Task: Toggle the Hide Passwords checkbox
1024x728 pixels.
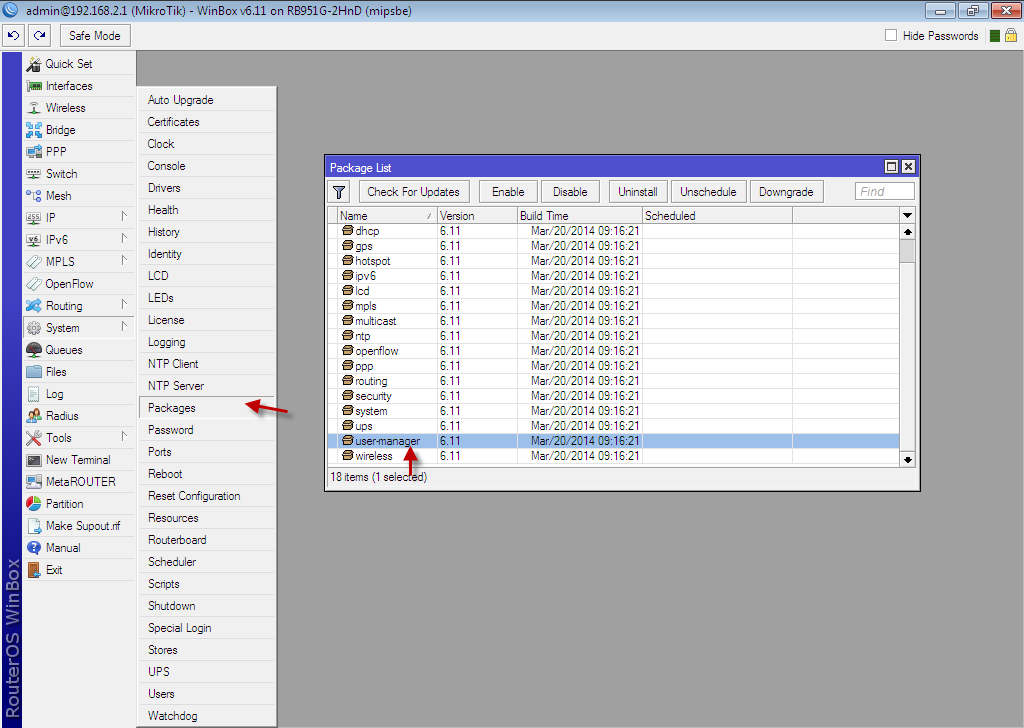Action: click(x=891, y=35)
